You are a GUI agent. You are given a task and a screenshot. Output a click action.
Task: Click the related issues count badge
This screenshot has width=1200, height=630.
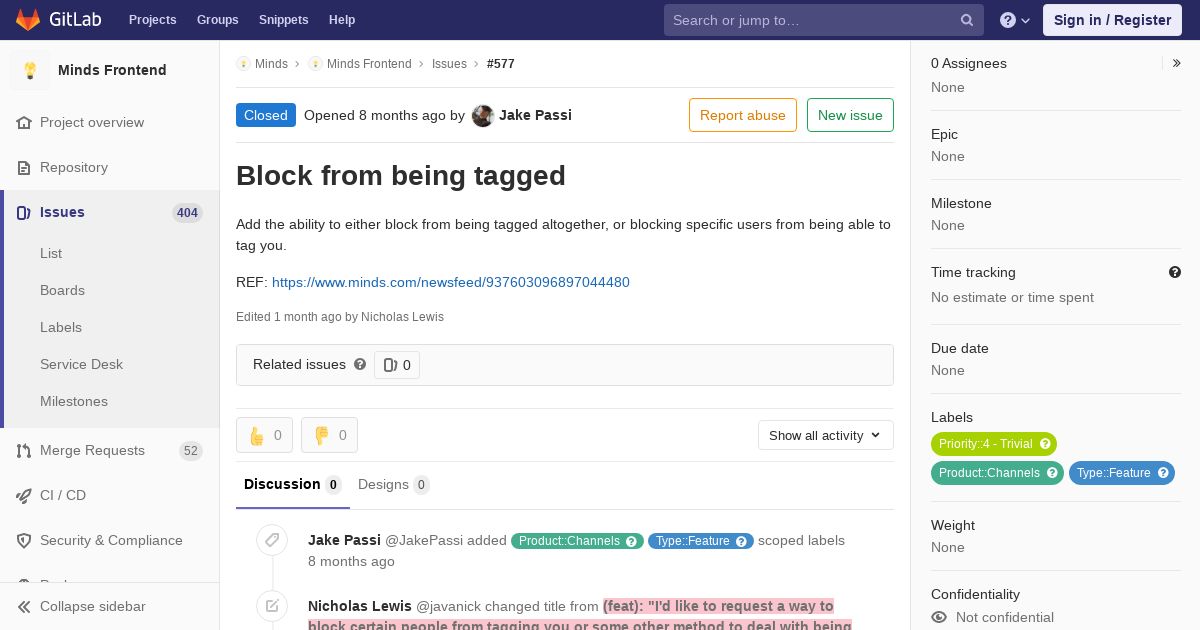coord(397,365)
